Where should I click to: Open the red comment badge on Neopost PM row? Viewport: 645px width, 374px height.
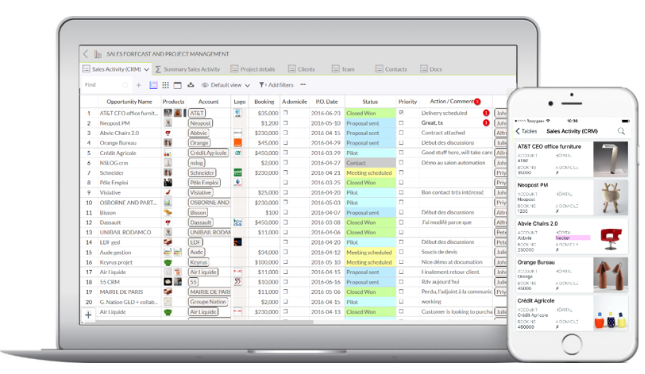(x=486, y=123)
